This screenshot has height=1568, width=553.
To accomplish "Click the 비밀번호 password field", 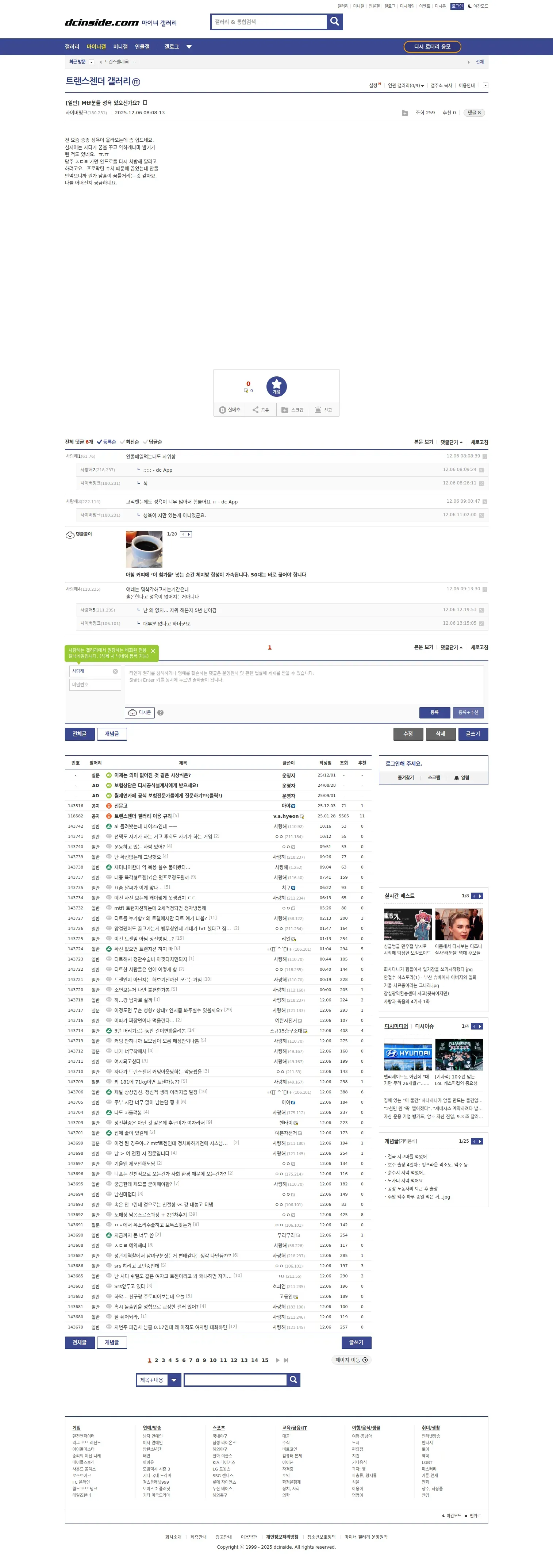I will (96, 685).
